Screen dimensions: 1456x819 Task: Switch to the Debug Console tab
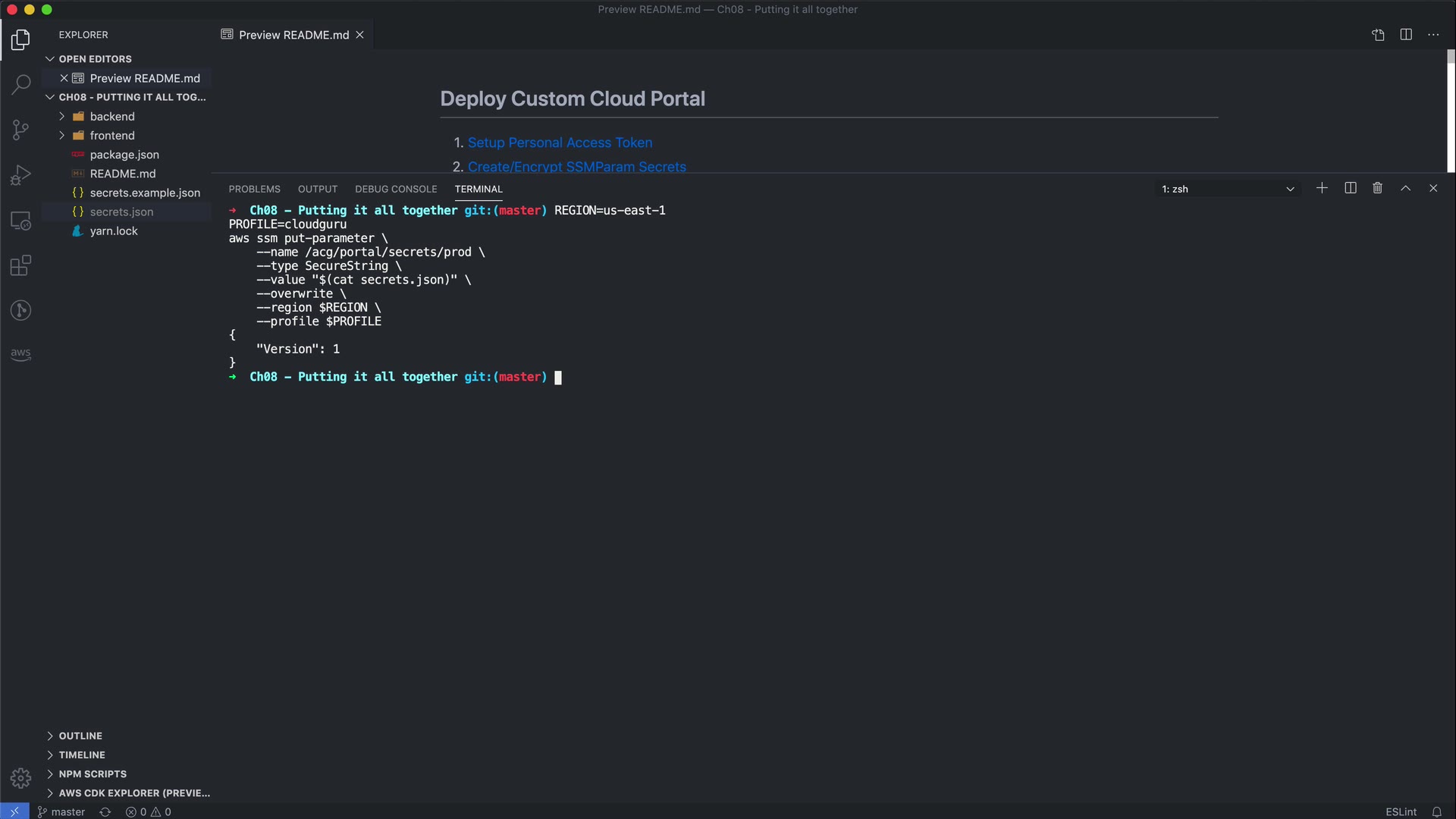(x=396, y=189)
